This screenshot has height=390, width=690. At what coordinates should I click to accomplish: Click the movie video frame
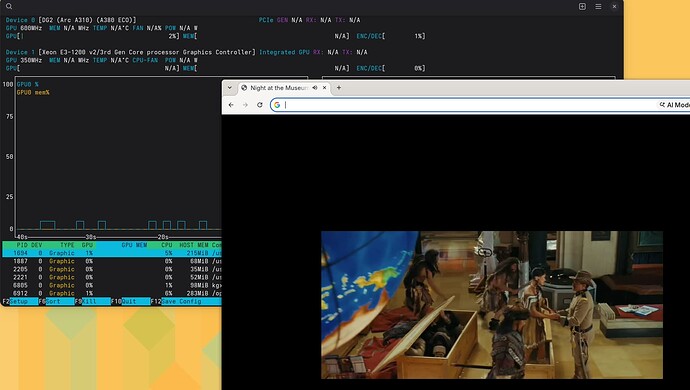tap(492, 305)
